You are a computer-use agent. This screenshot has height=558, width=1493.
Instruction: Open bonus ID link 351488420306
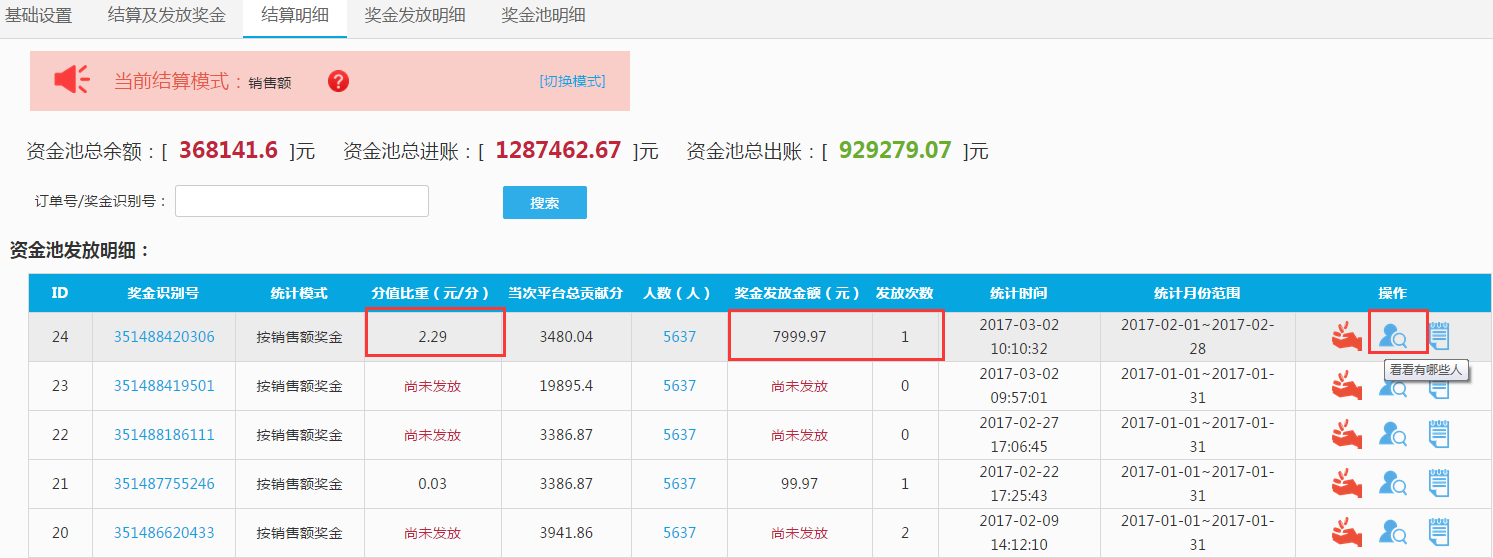(164, 337)
